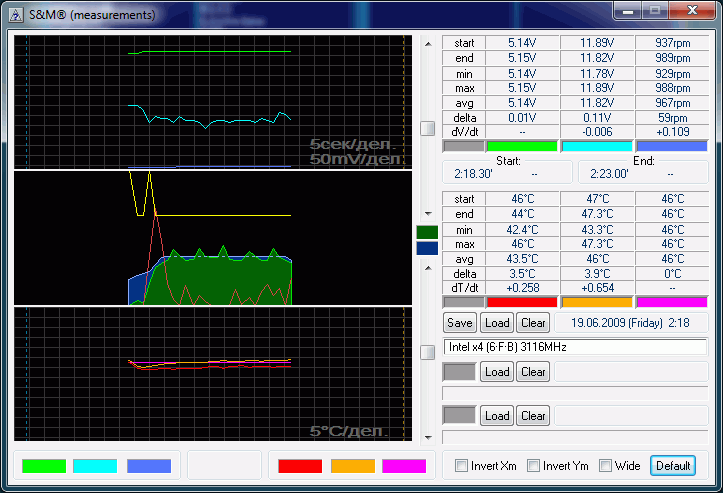Click the bottom orange legend swatch
Screen dimensions: 723x493
coord(353,466)
